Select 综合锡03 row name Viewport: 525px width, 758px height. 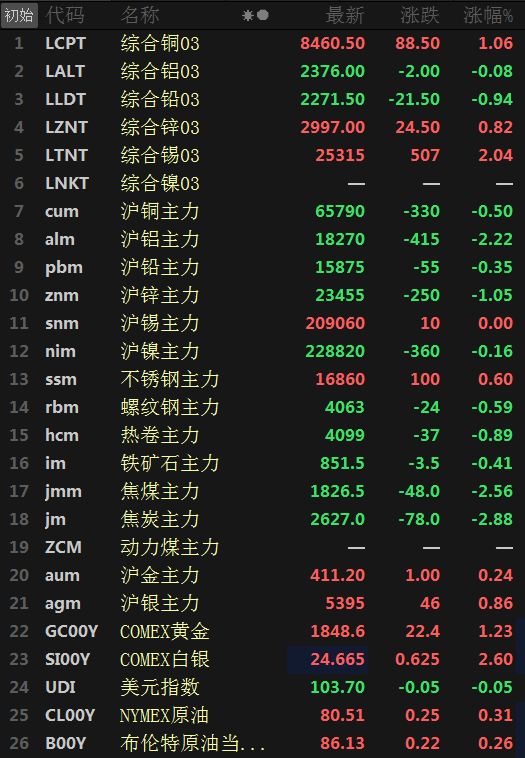[x=160, y=156]
